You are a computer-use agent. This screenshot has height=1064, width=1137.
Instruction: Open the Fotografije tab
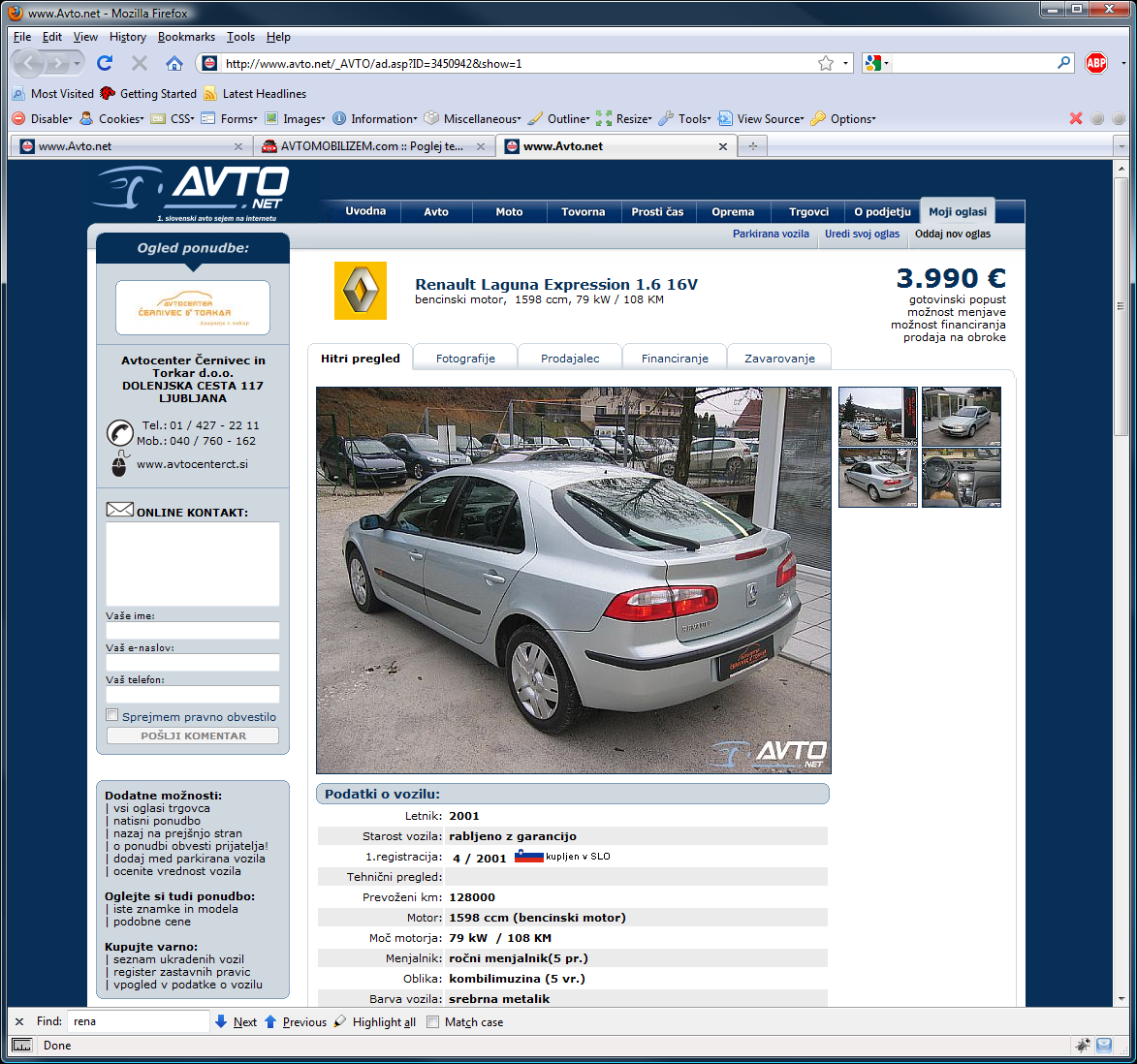465,358
